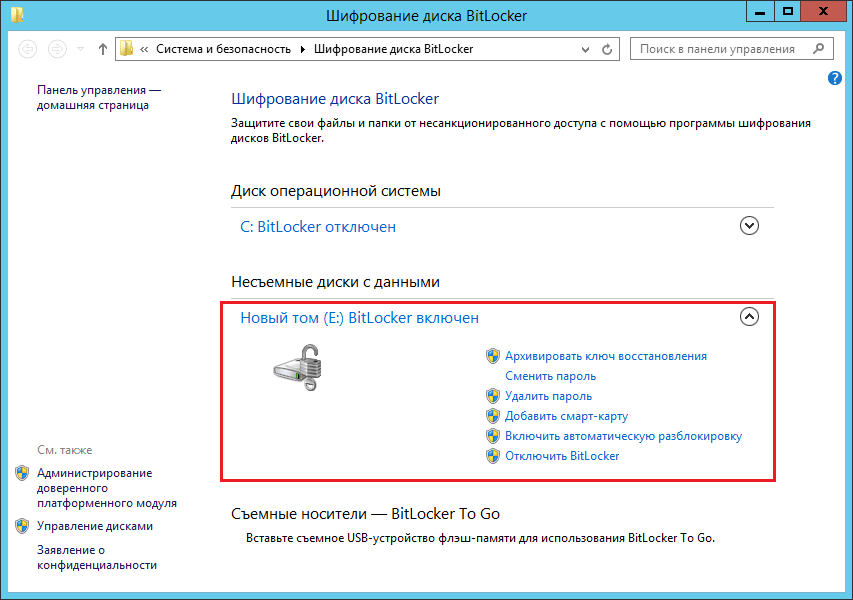Click 'Удалить пароль' link
This screenshot has height=600, width=853.
click(548, 396)
